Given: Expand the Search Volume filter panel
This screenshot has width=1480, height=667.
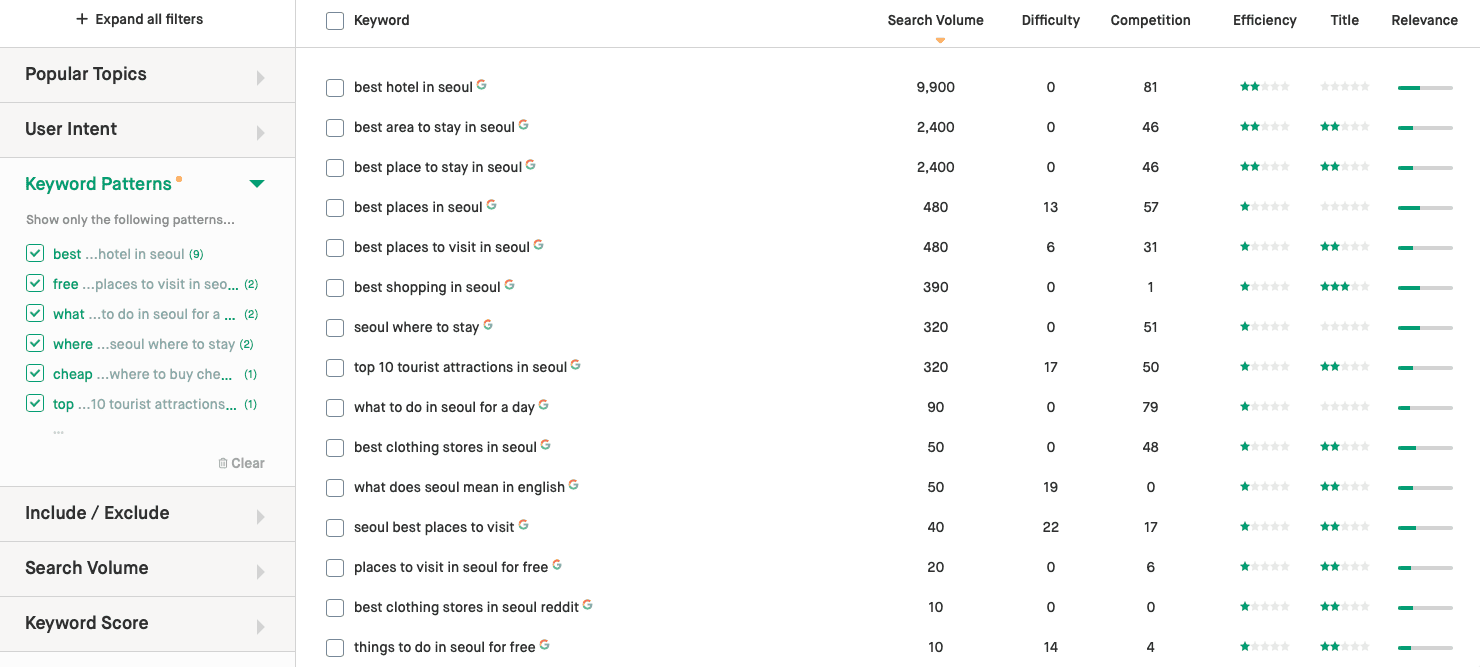Looking at the screenshot, I should (x=147, y=569).
